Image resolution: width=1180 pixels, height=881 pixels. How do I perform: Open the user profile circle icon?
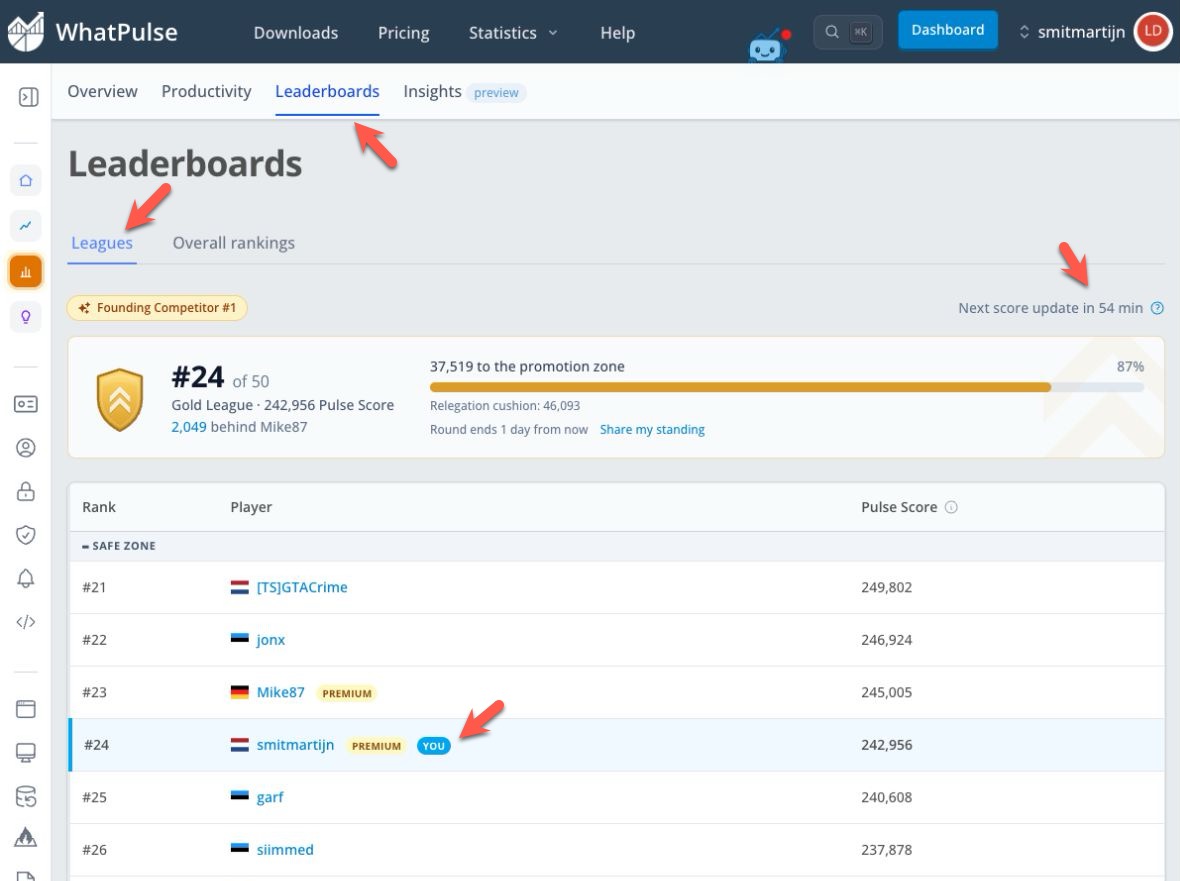(26, 448)
